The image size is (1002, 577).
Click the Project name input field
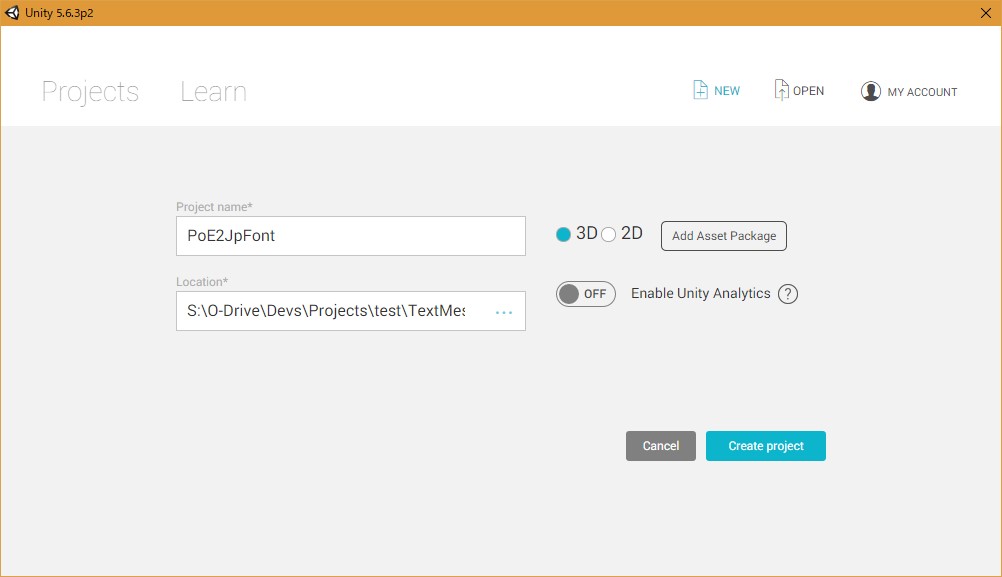click(x=351, y=236)
